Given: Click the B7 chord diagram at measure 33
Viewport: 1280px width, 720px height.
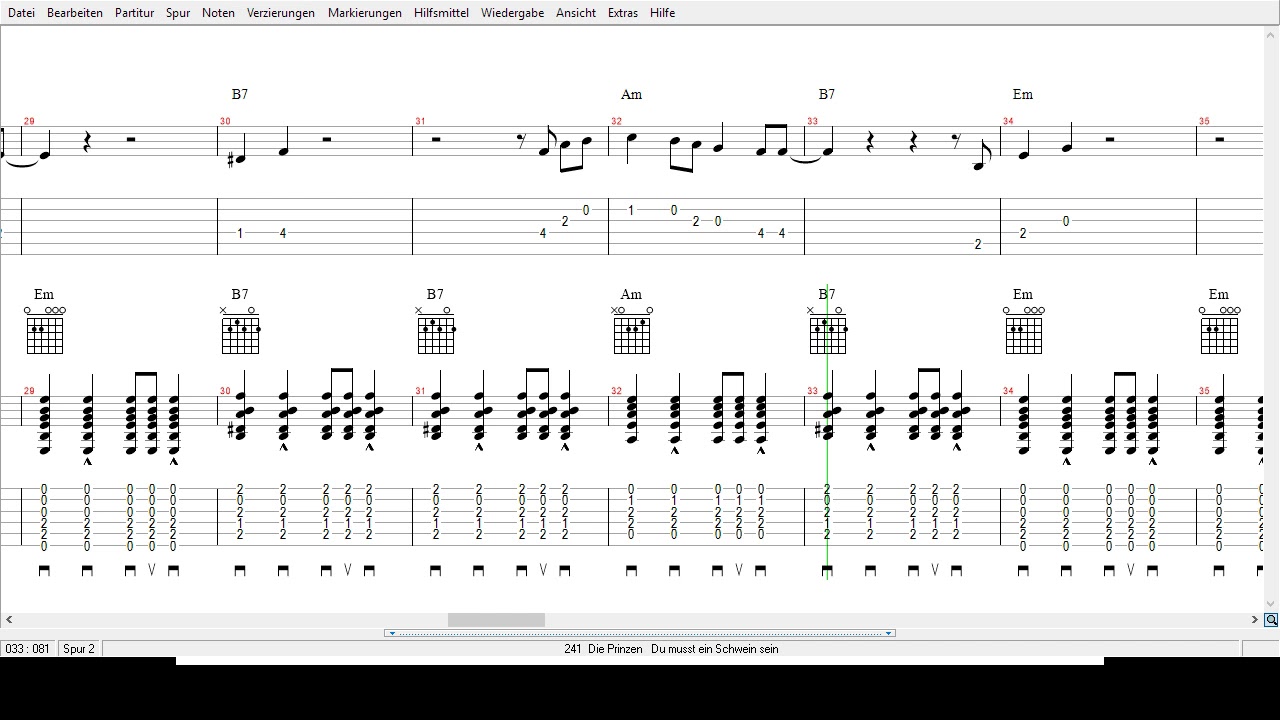Looking at the screenshot, I should 828,330.
